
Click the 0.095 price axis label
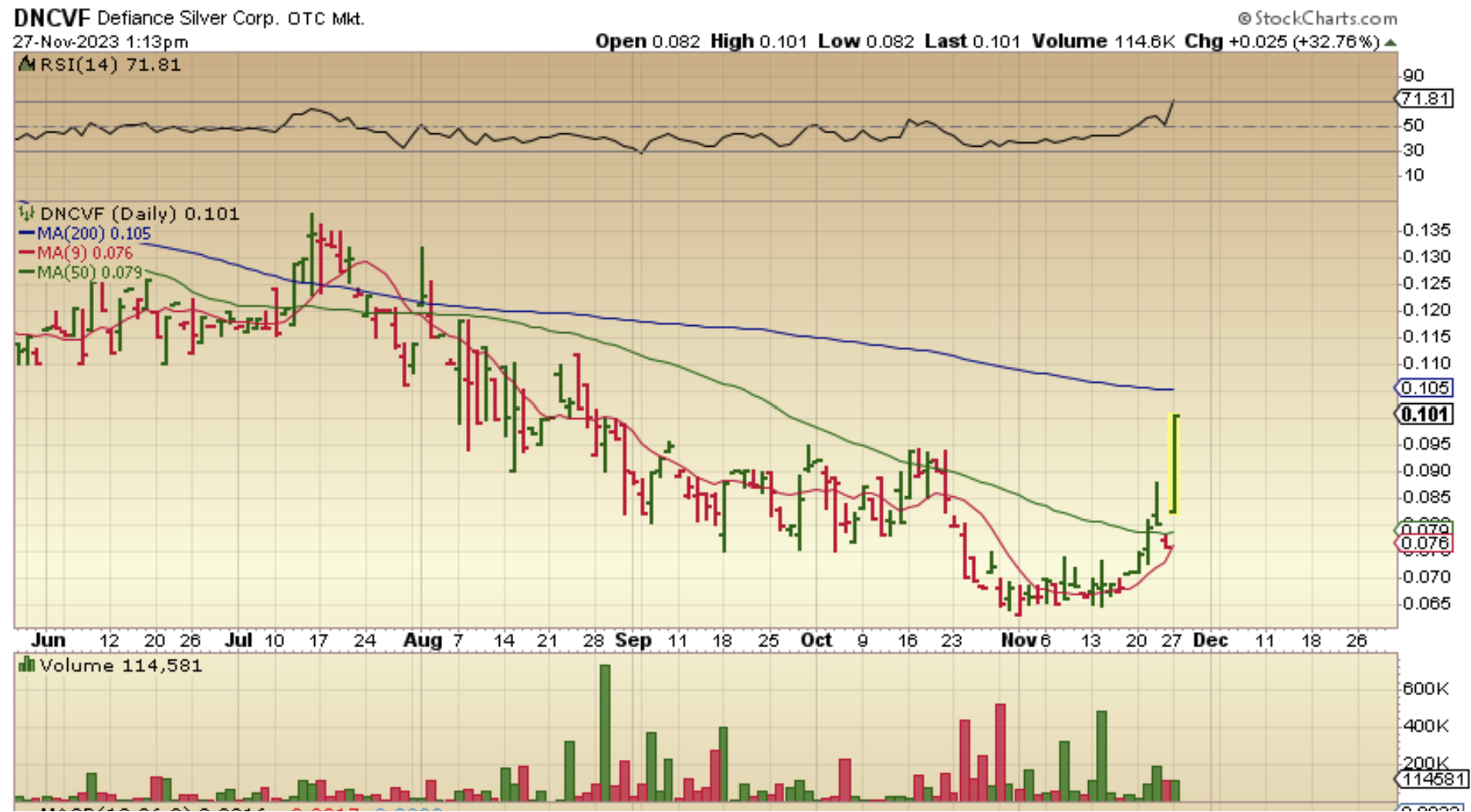[1427, 443]
